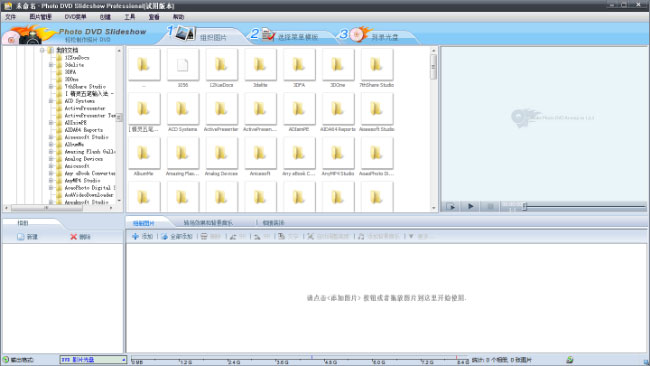Switch to the 相册图片 tab
This screenshot has height=366, width=650.
[144, 223]
